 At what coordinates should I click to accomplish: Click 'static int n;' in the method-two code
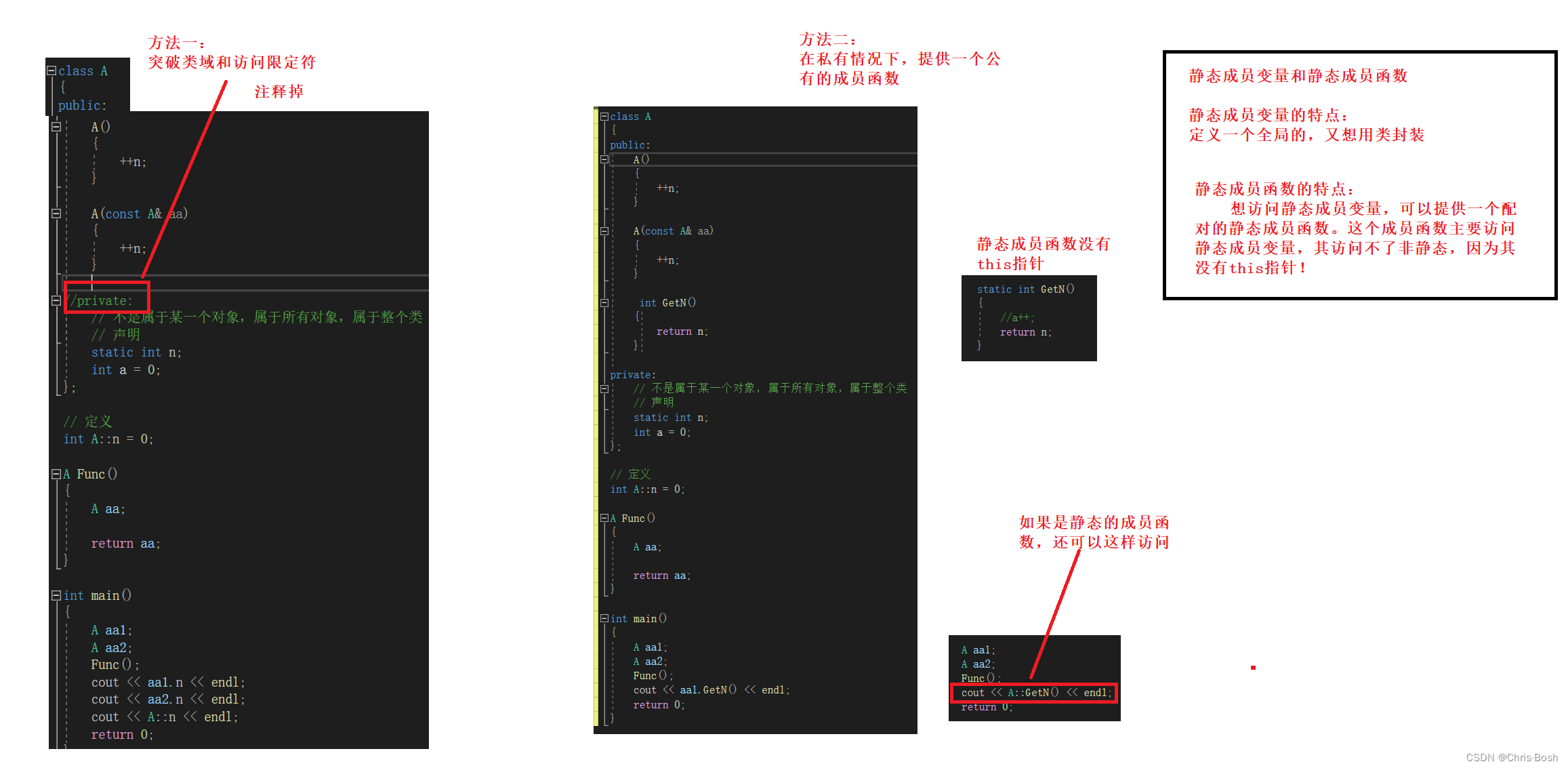[x=671, y=418]
